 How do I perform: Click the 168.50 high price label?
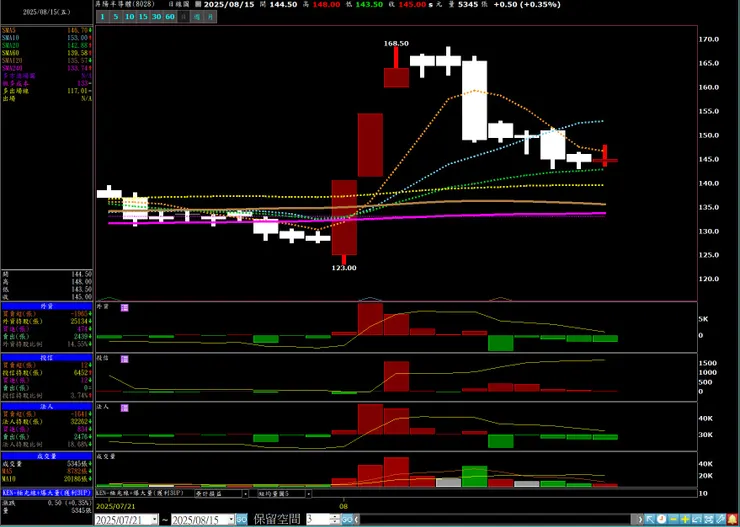coord(396,43)
